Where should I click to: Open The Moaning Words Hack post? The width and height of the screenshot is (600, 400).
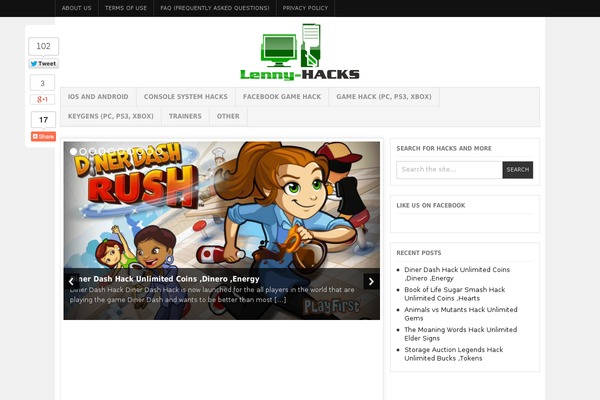461,334
